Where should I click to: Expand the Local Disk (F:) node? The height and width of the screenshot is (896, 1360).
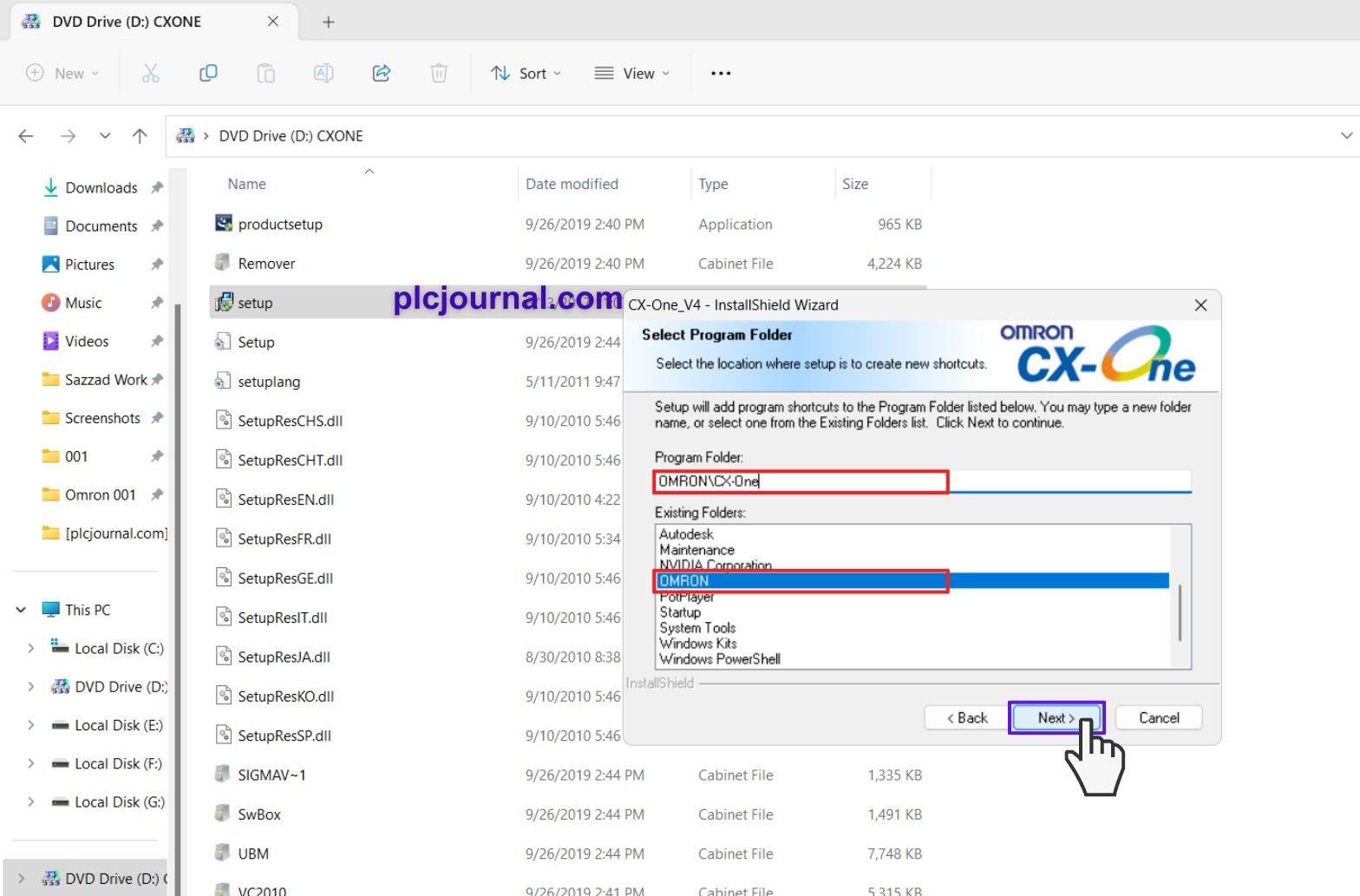31,763
